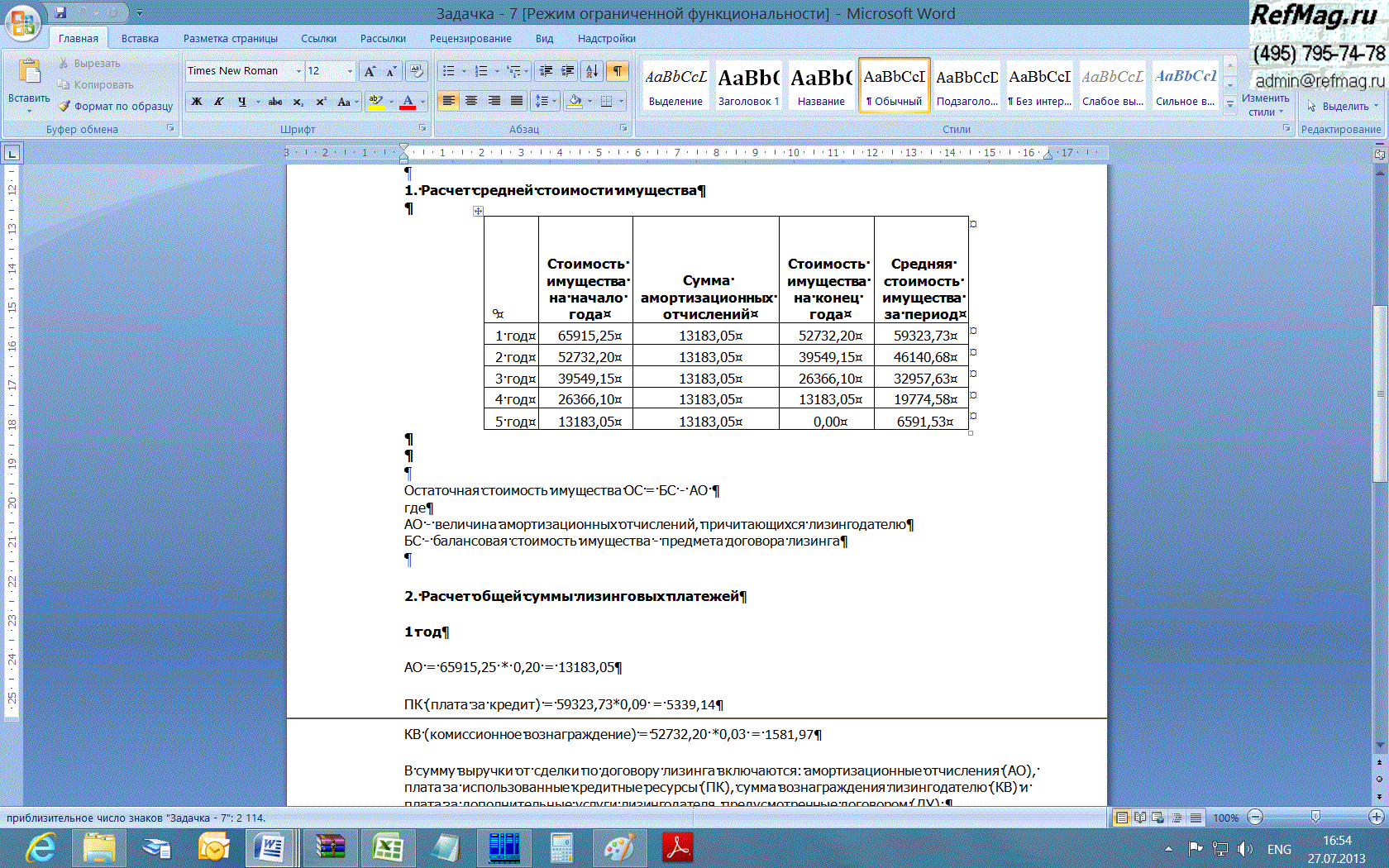Open the Times New Roman font dropdown
This screenshot has height=868, width=1389.
point(298,71)
